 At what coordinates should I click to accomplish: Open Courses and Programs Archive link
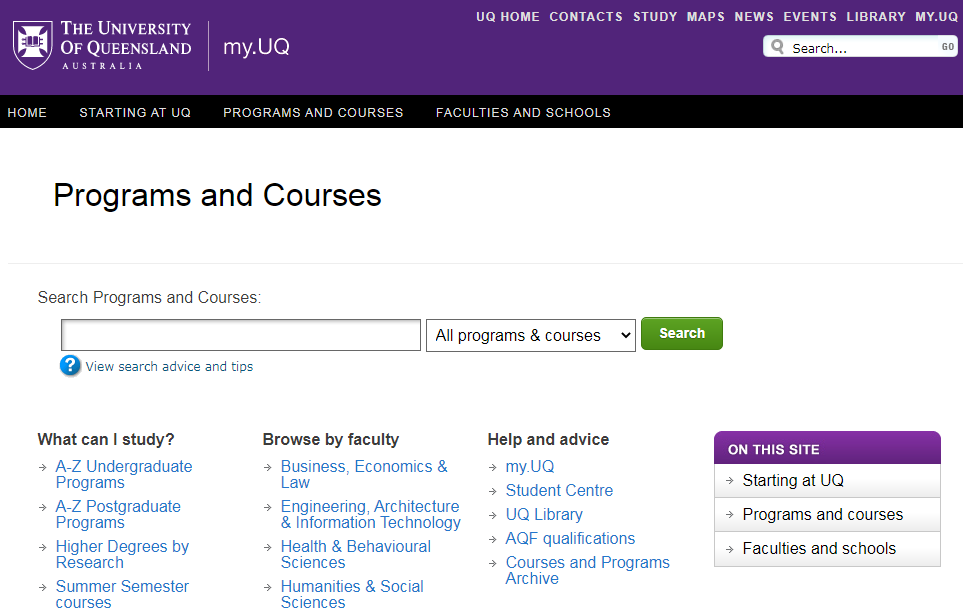(588, 570)
